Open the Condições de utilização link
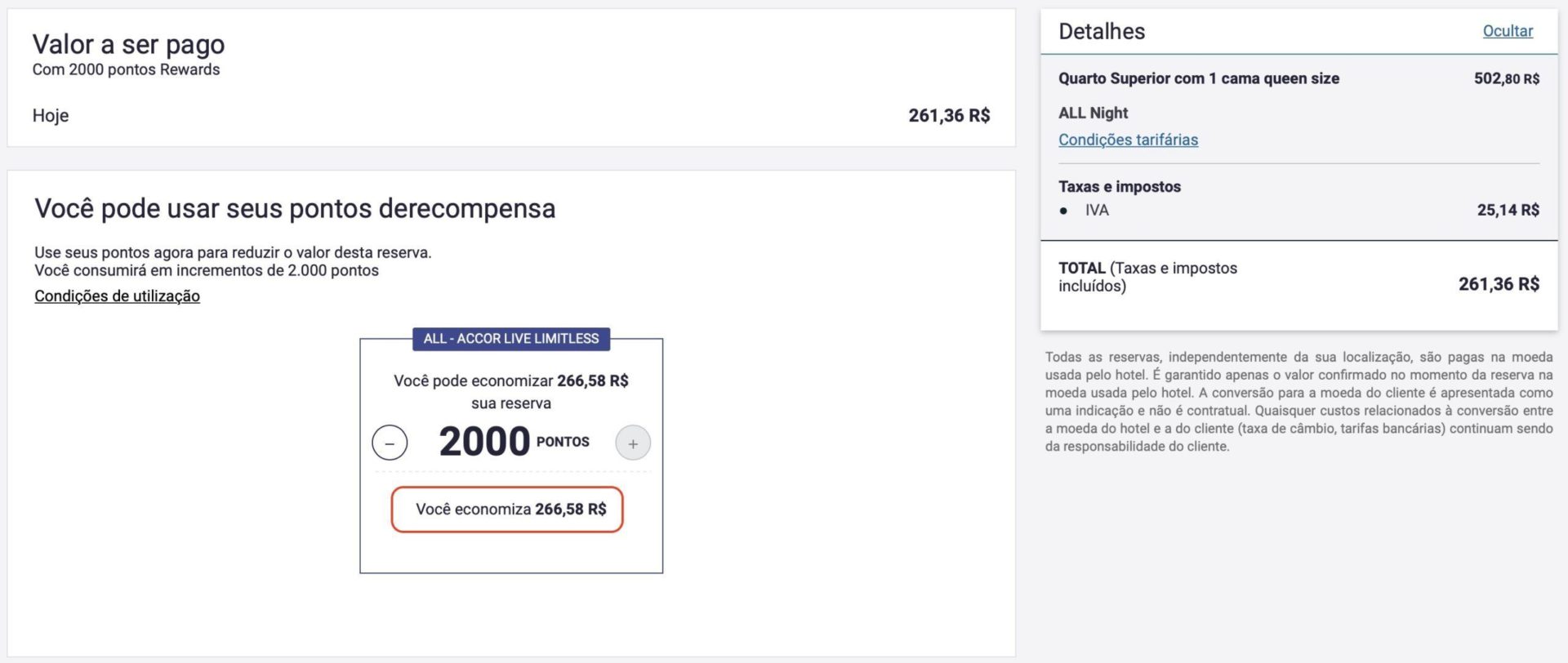Viewport: 1568px width, 663px height. point(117,296)
